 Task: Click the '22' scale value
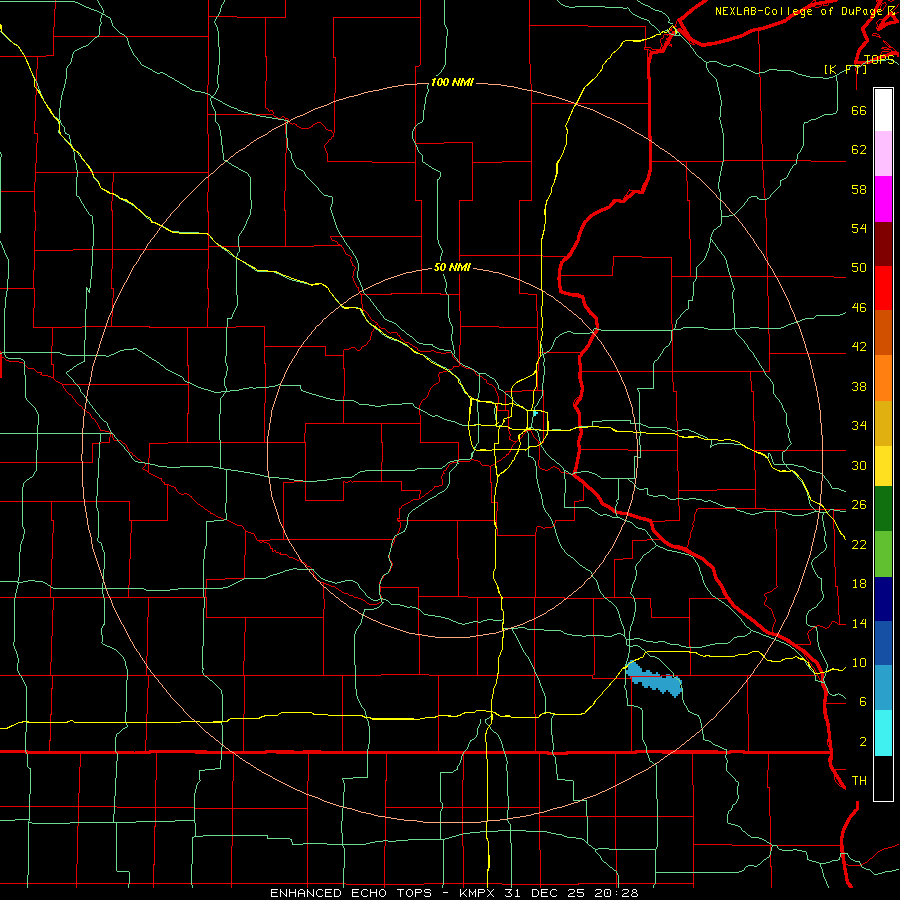859,545
